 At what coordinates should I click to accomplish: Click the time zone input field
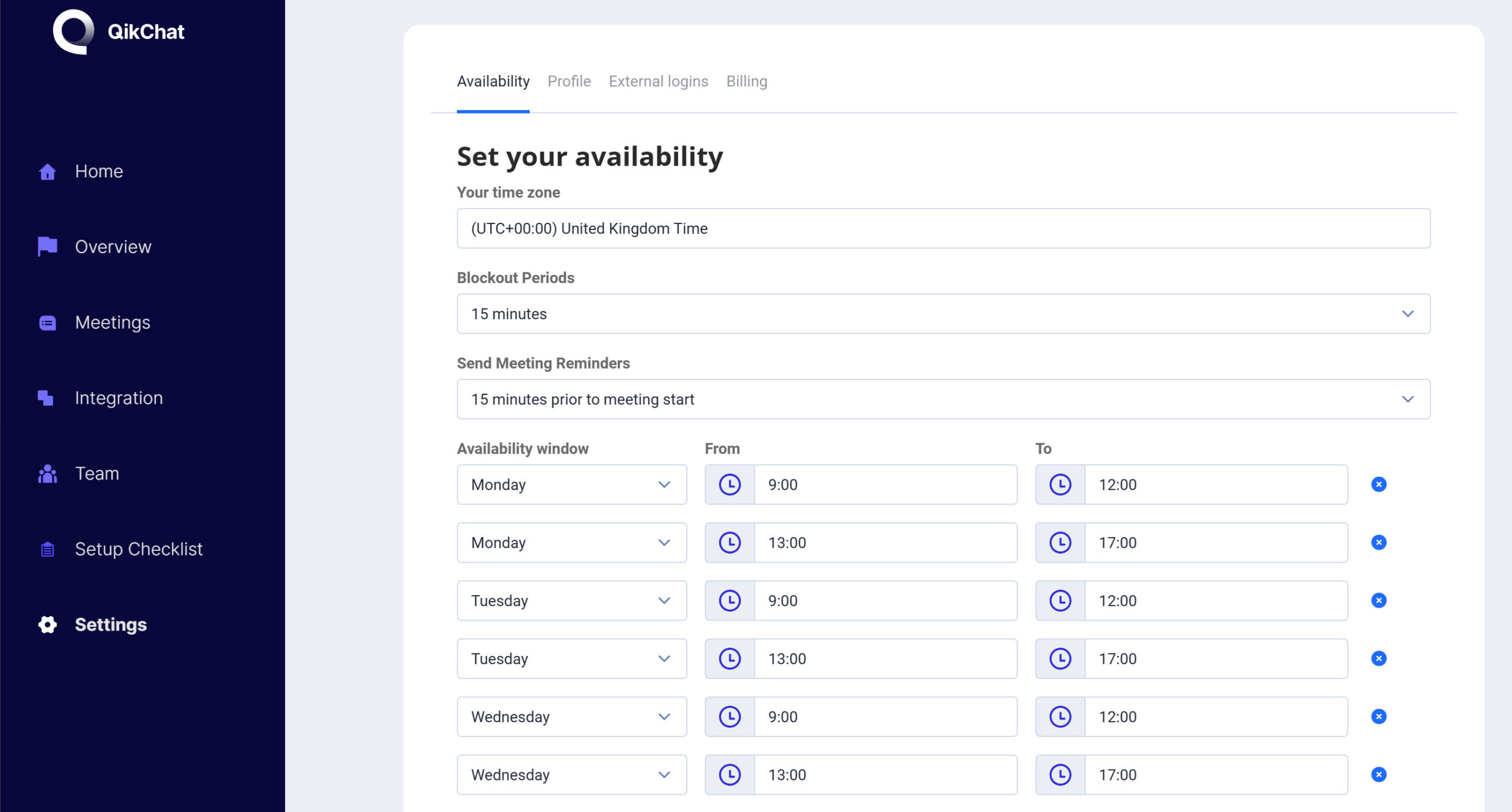click(x=943, y=229)
